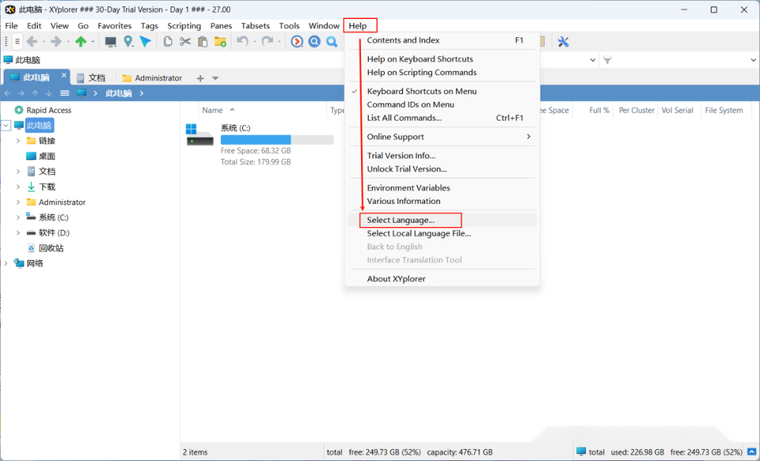Click the 系统 (C:) drive thumbnail

click(x=200, y=135)
